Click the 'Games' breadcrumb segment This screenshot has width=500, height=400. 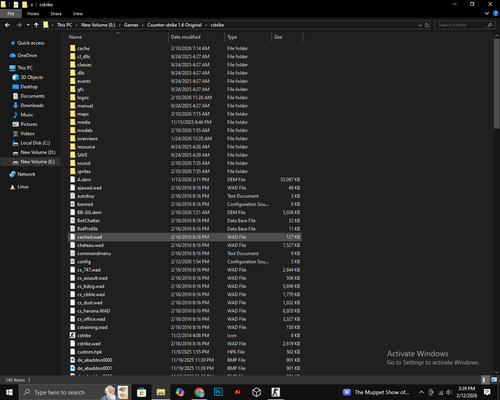[131, 25]
